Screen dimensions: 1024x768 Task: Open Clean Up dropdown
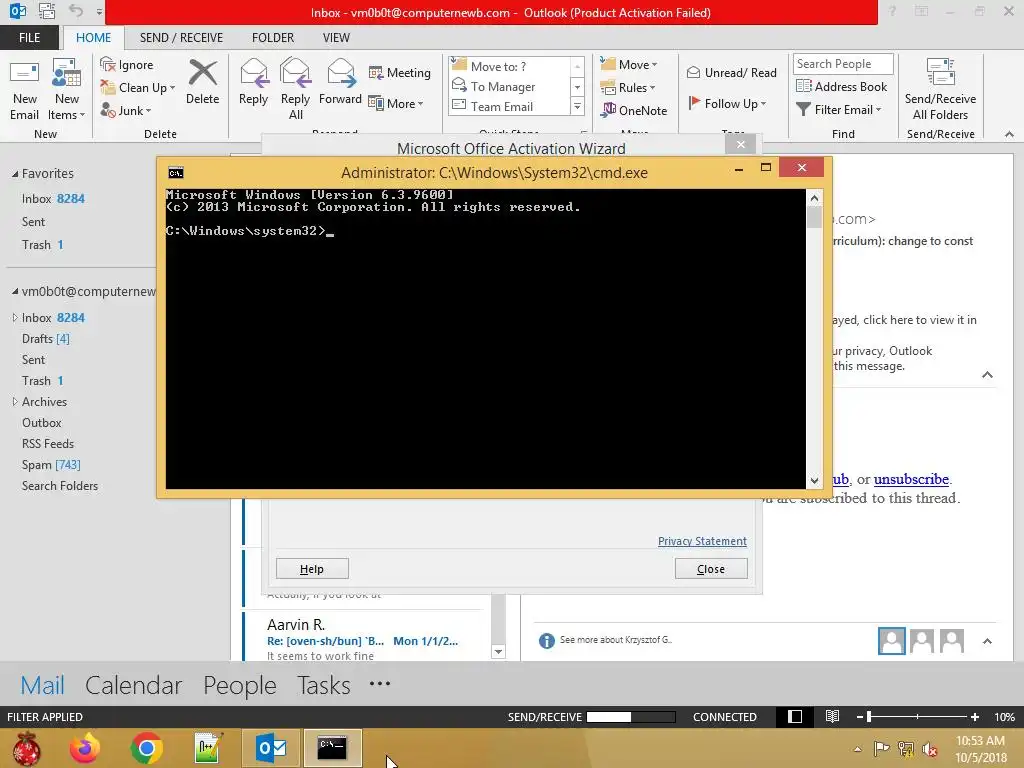click(x=138, y=88)
